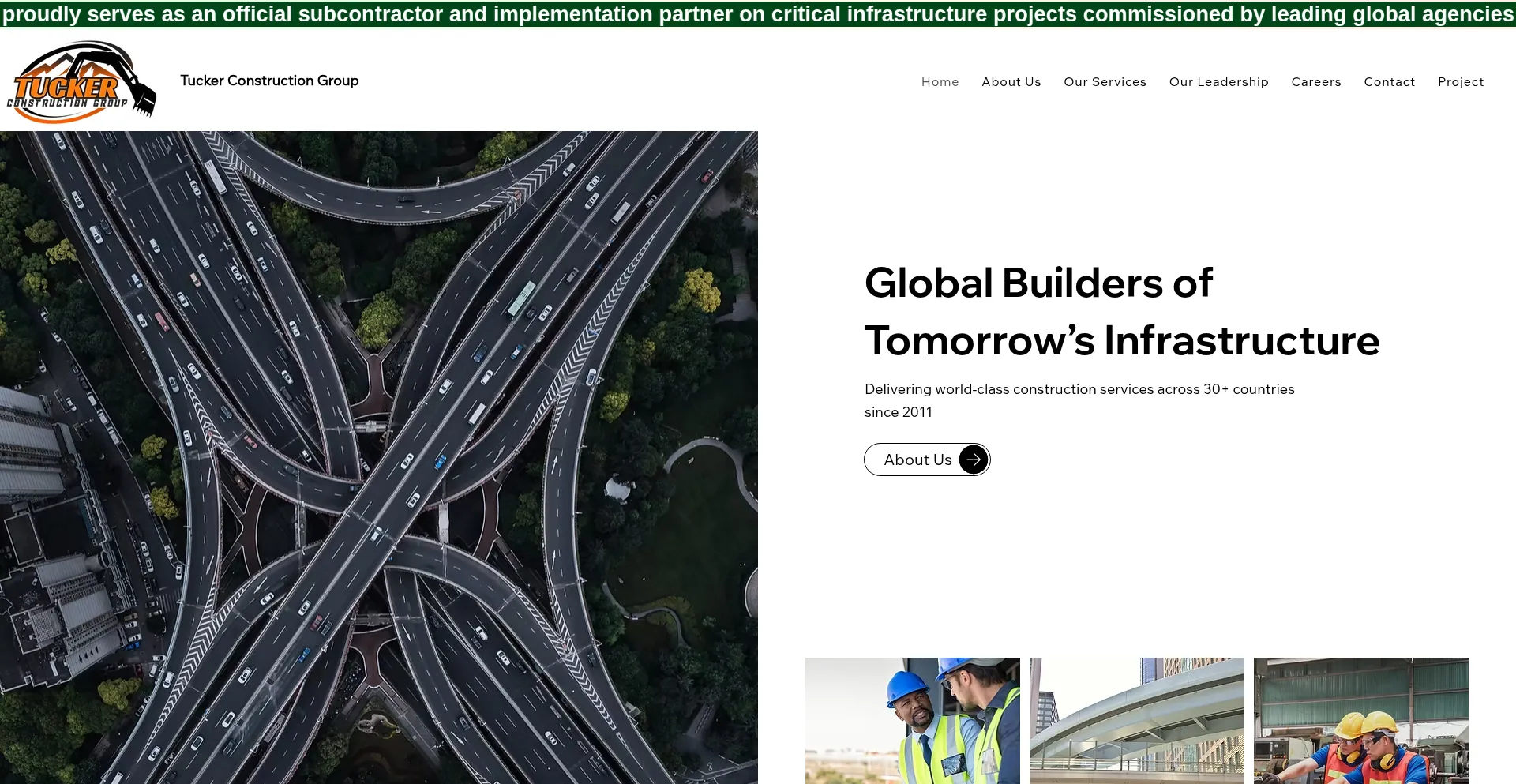Click the Tucker Construction Group site title
1516x784 pixels.
coord(269,81)
